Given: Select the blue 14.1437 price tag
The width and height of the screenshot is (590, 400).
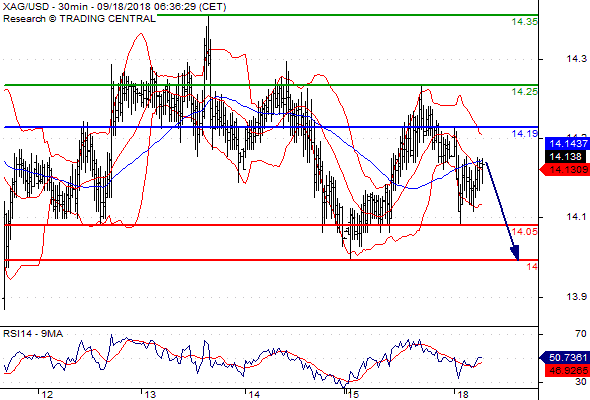Looking at the screenshot, I should tap(567, 143).
